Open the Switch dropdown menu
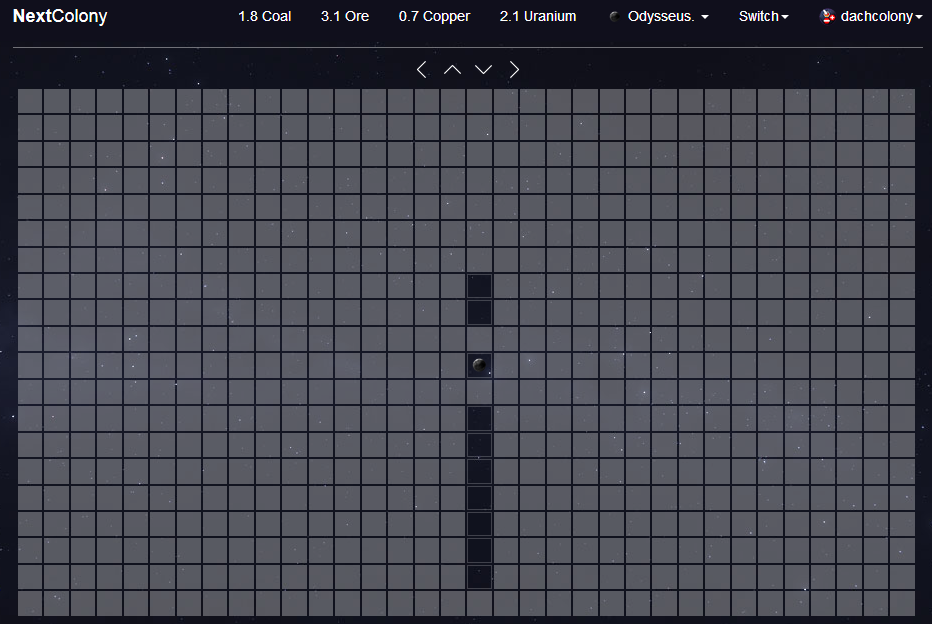This screenshot has width=932, height=624. tap(763, 17)
